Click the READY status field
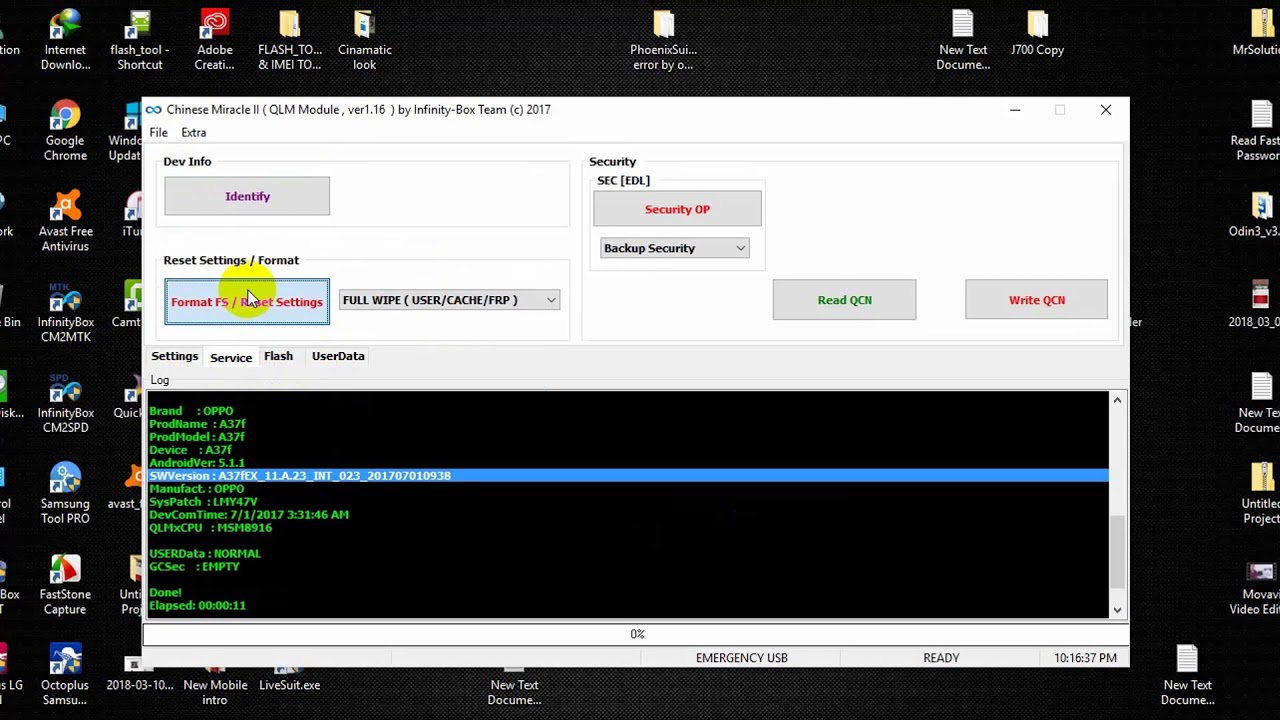This screenshot has width=1280, height=720. click(941, 658)
